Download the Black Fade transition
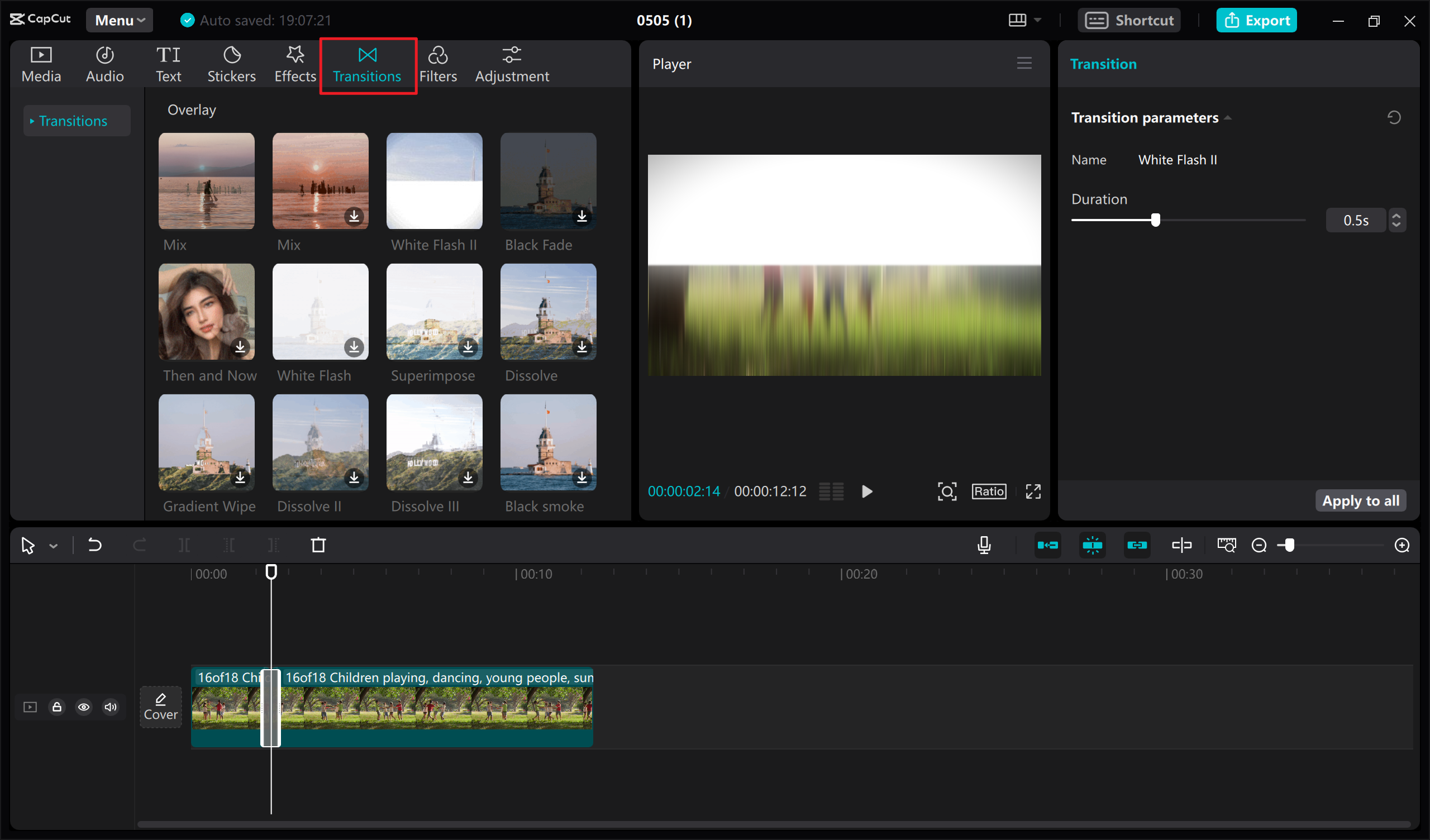Image resolution: width=1430 pixels, height=840 pixels. pyautogui.click(x=581, y=217)
